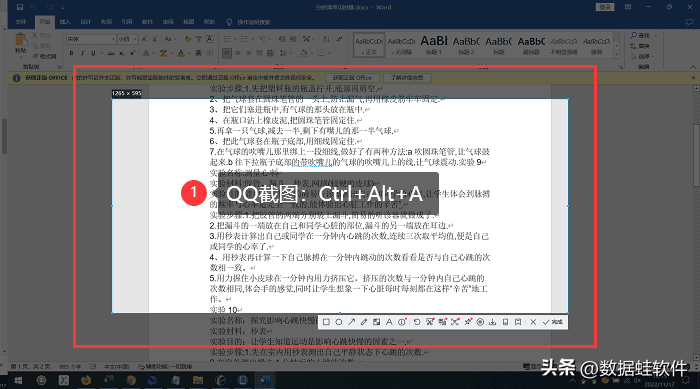Switch to the 视图 ribbon tab
Screen dimensions: 700x389
[188, 22]
